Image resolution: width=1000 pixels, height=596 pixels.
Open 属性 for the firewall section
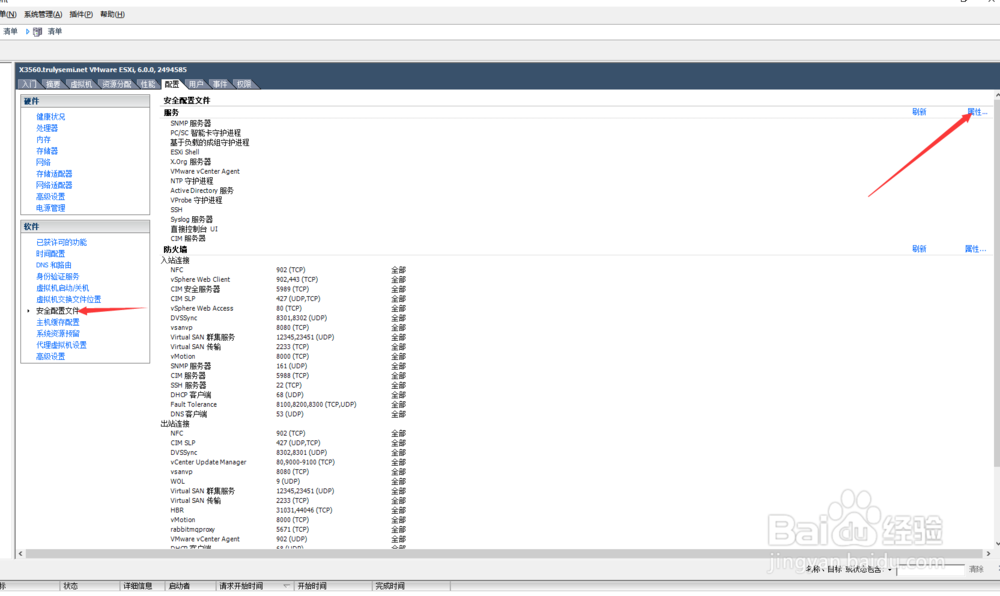(975, 249)
